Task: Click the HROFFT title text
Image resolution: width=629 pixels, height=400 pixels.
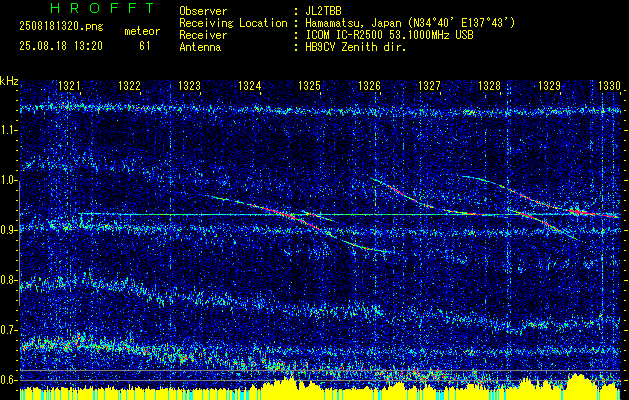Action: [102, 8]
